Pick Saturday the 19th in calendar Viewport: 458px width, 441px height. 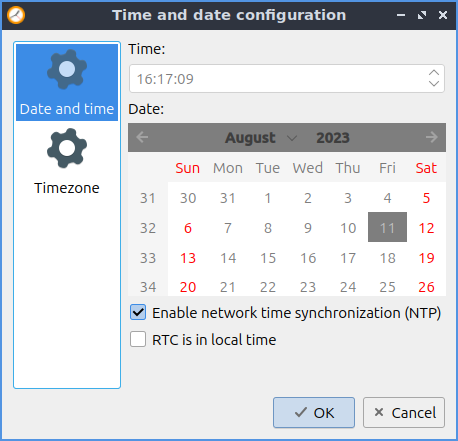(426, 258)
